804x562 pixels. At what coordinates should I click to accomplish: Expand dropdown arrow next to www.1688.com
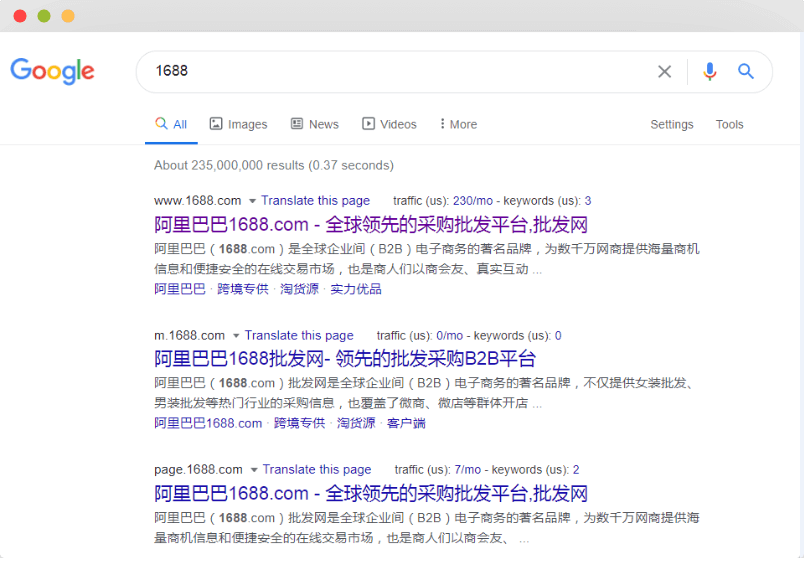[x=252, y=201]
